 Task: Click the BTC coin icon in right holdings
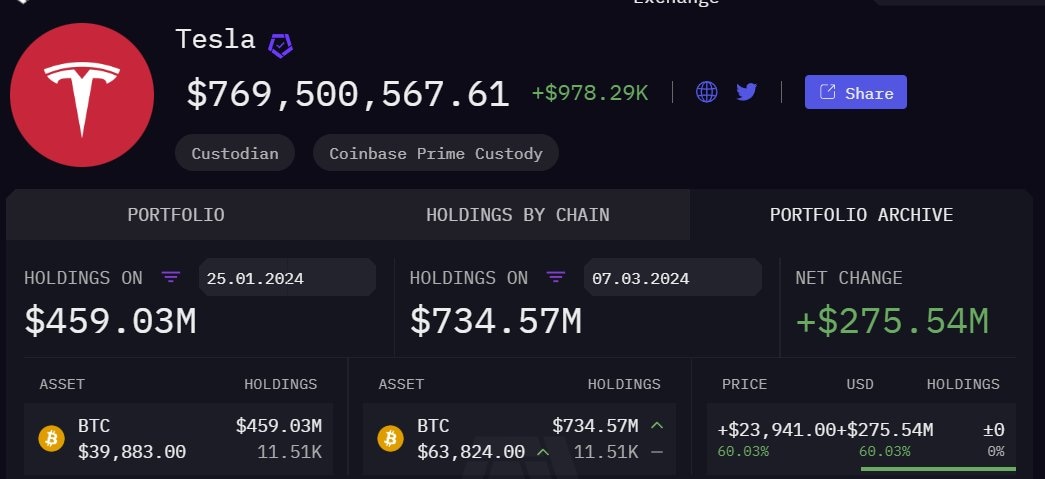click(x=391, y=438)
